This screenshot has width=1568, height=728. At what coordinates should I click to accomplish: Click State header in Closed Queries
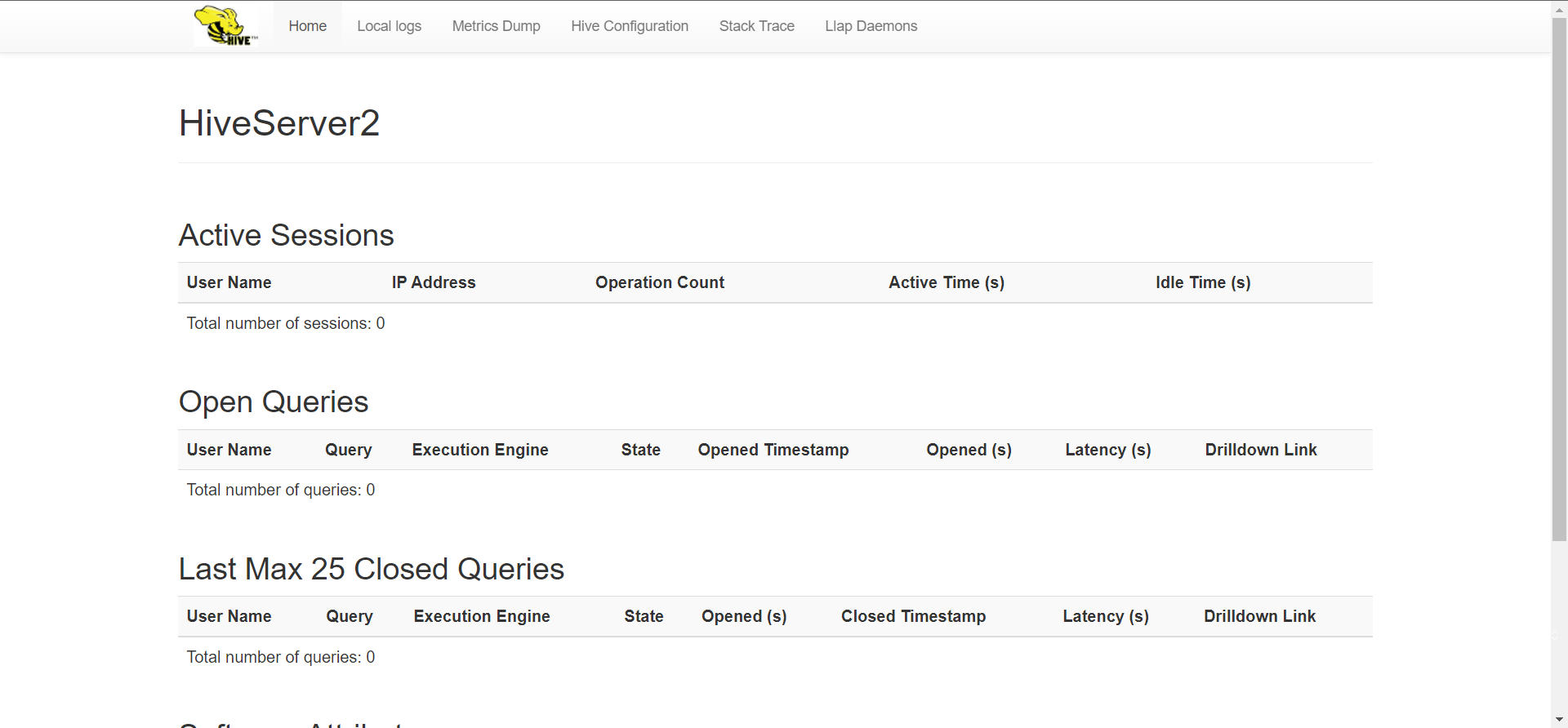point(644,616)
